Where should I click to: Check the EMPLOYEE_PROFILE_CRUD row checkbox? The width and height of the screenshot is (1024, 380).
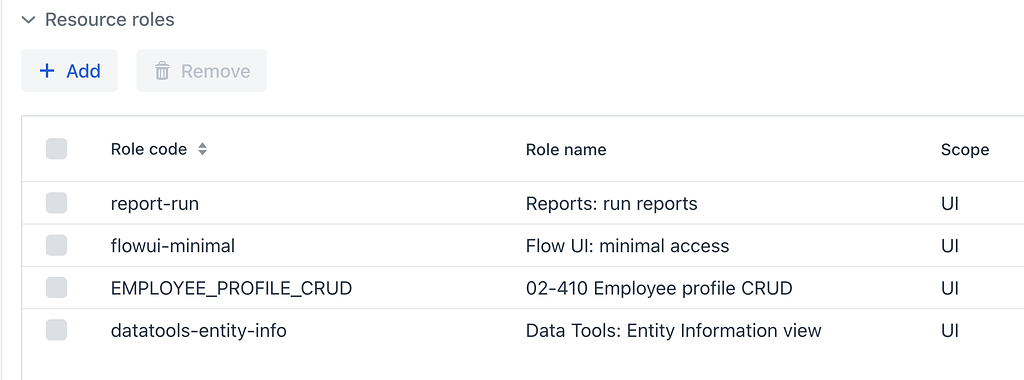pyautogui.click(x=56, y=288)
